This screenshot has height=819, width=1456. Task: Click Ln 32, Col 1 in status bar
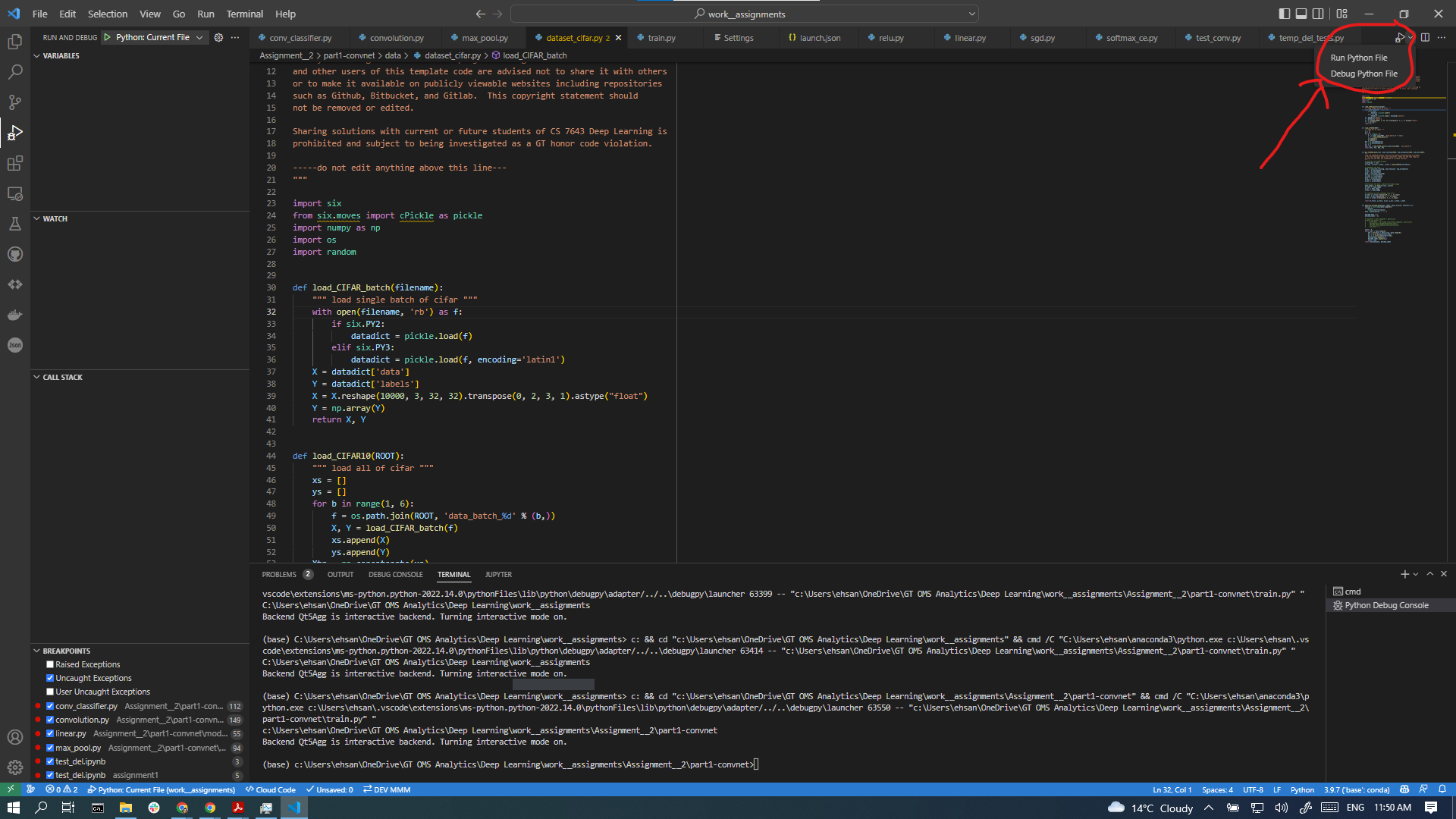pos(1172,789)
